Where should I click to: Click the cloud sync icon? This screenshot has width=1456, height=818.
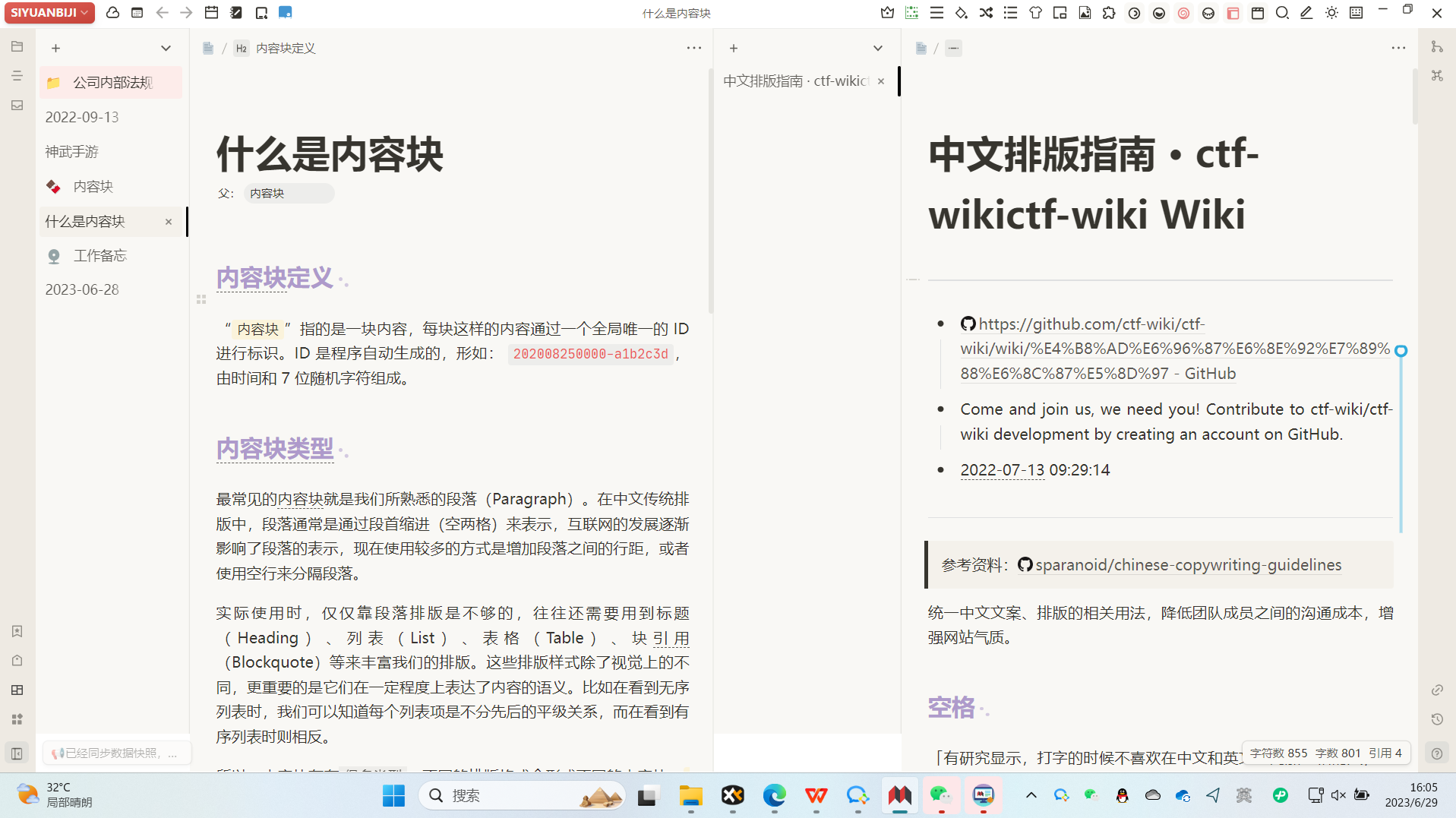112,13
